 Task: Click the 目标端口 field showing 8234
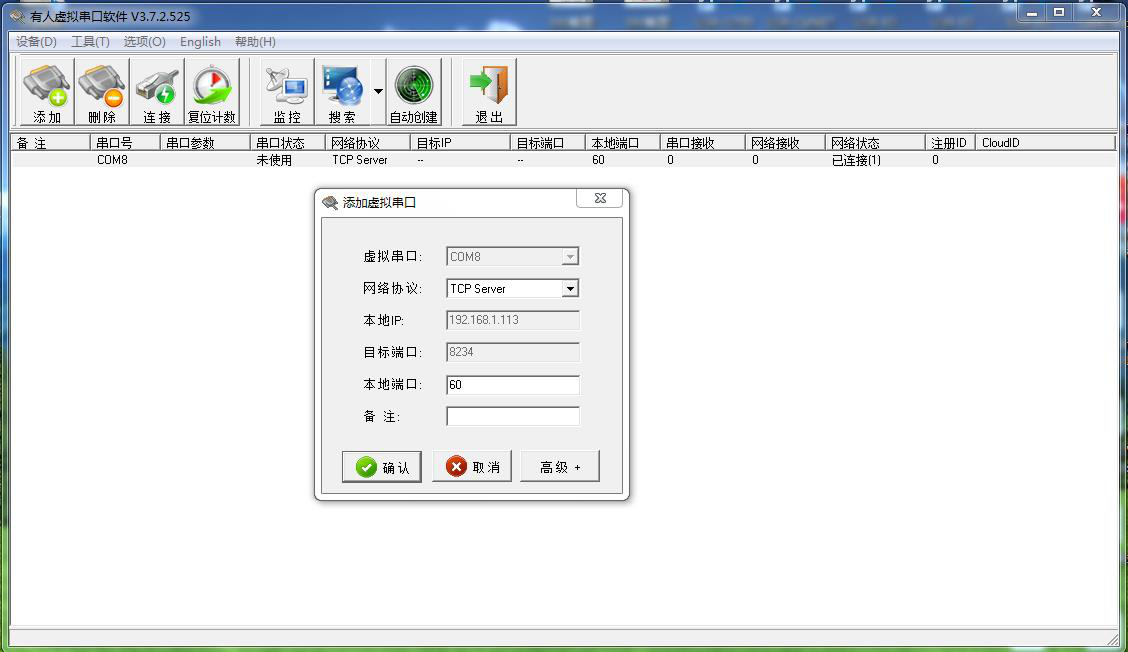click(x=512, y=352)
